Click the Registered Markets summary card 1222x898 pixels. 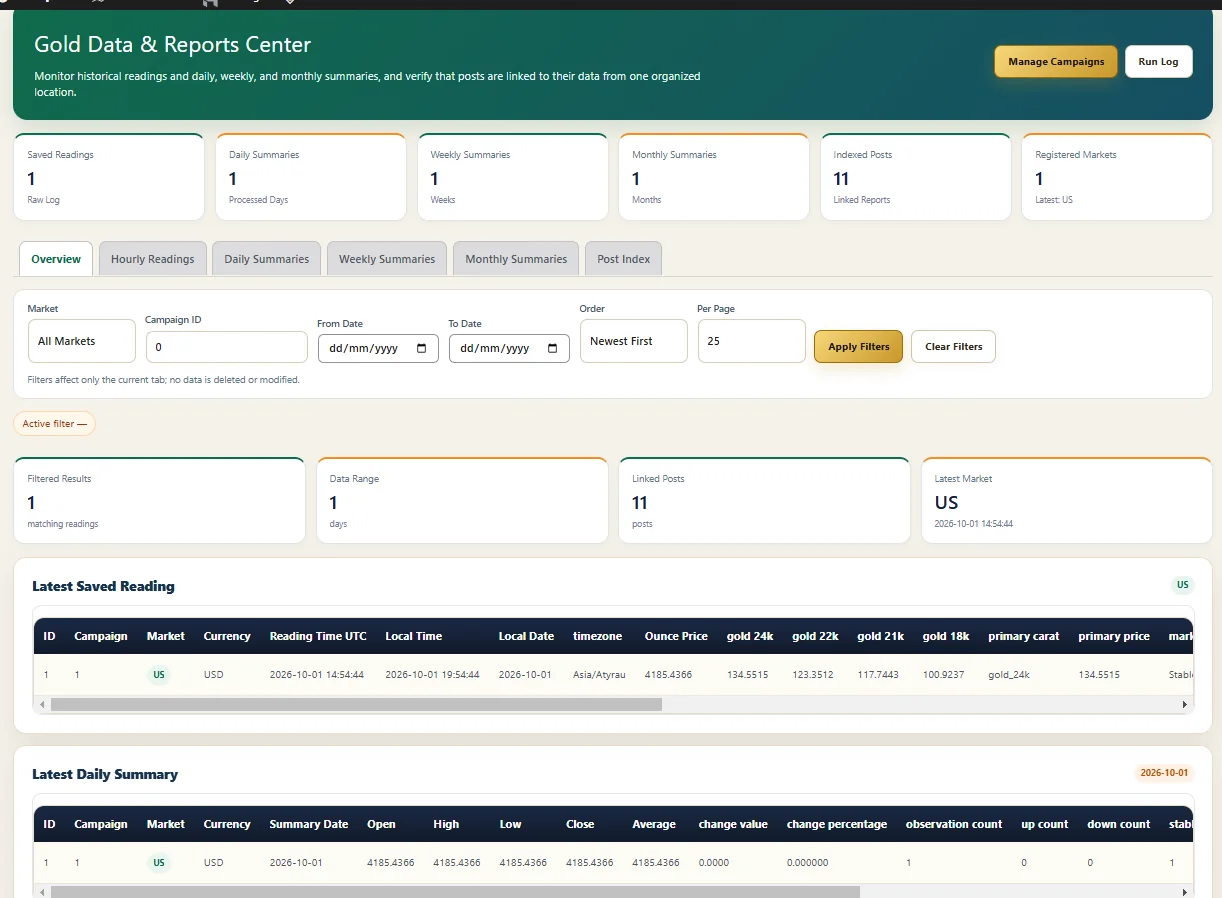[1117, 177]
